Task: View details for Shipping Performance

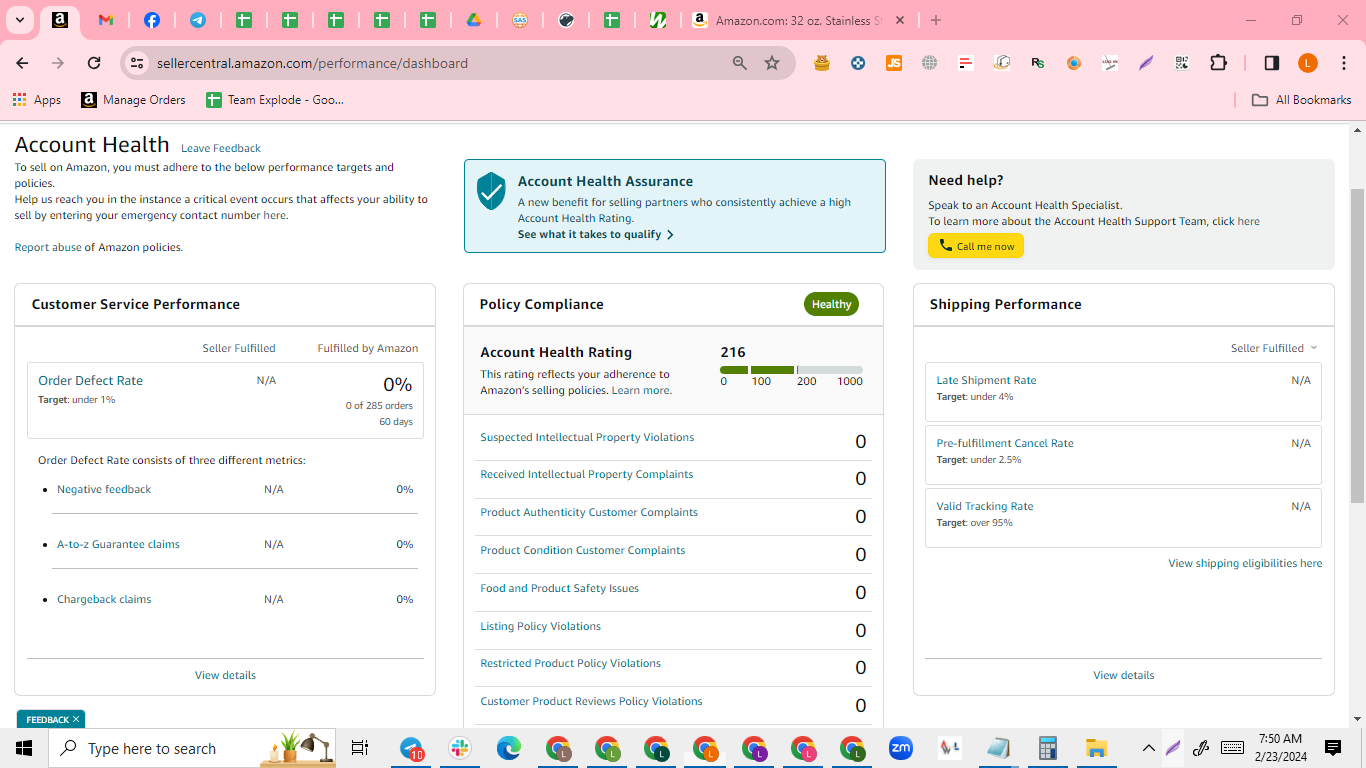Action: click(x=1124, y=675)
